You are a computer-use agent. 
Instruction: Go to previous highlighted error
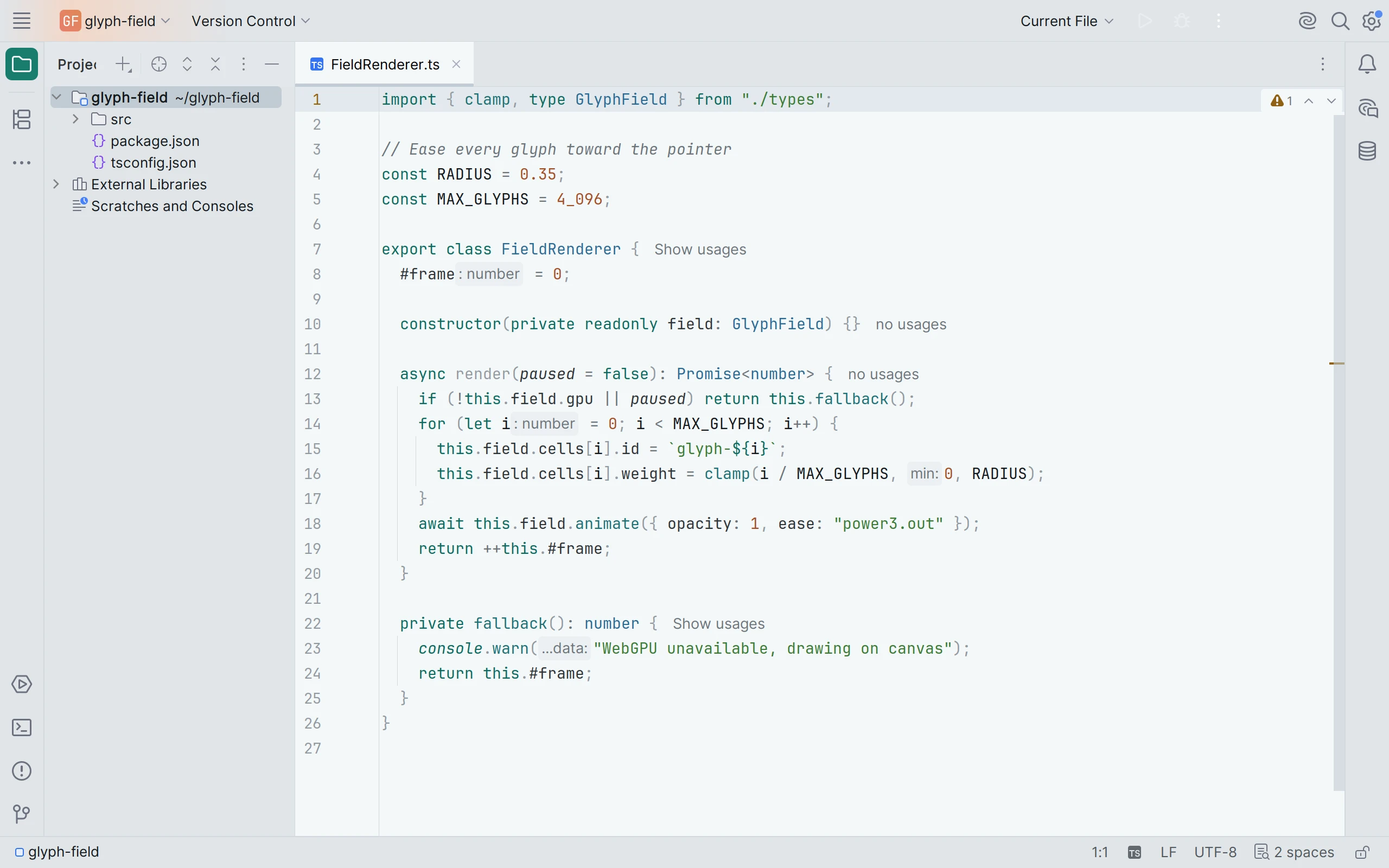[x=1309, y=101]
